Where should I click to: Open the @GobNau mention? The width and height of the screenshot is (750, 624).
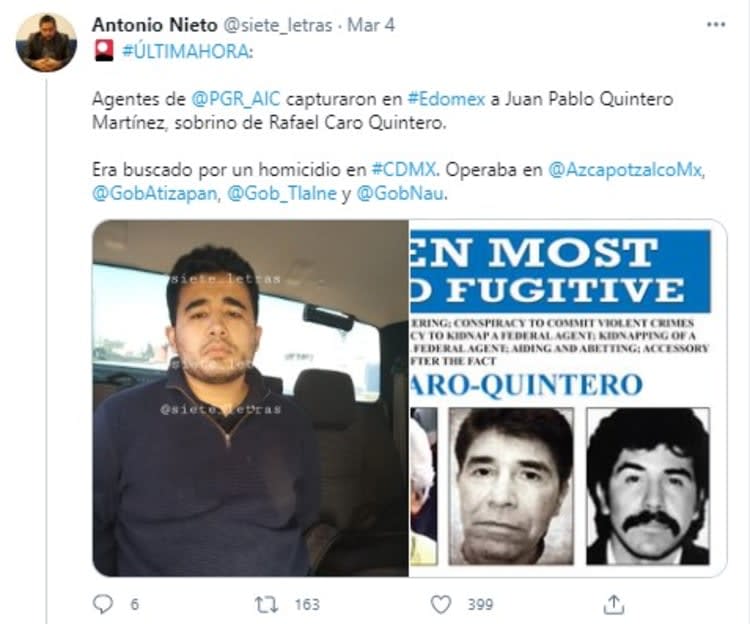point(402,194)
